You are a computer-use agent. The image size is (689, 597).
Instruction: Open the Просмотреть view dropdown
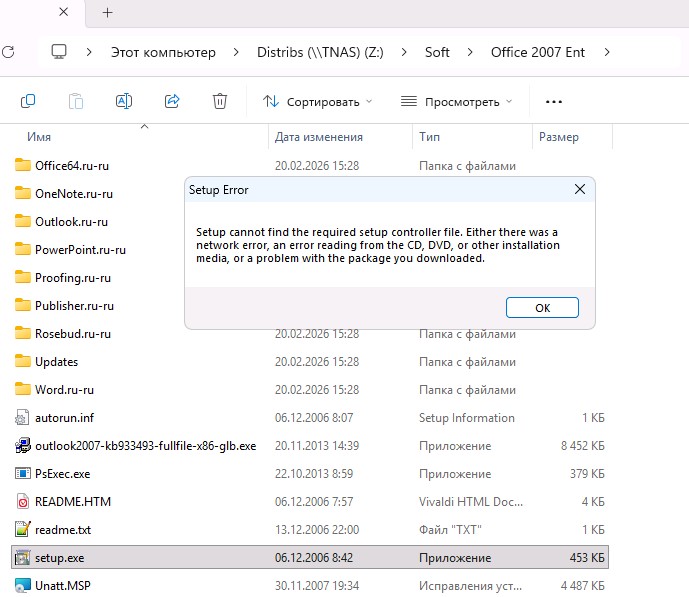coord(457,102)
